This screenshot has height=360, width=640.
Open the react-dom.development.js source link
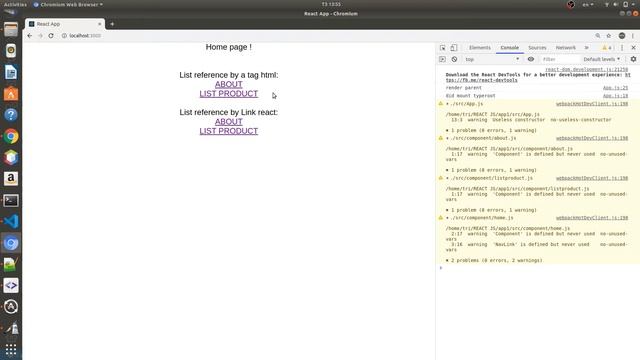pos(587,69)
